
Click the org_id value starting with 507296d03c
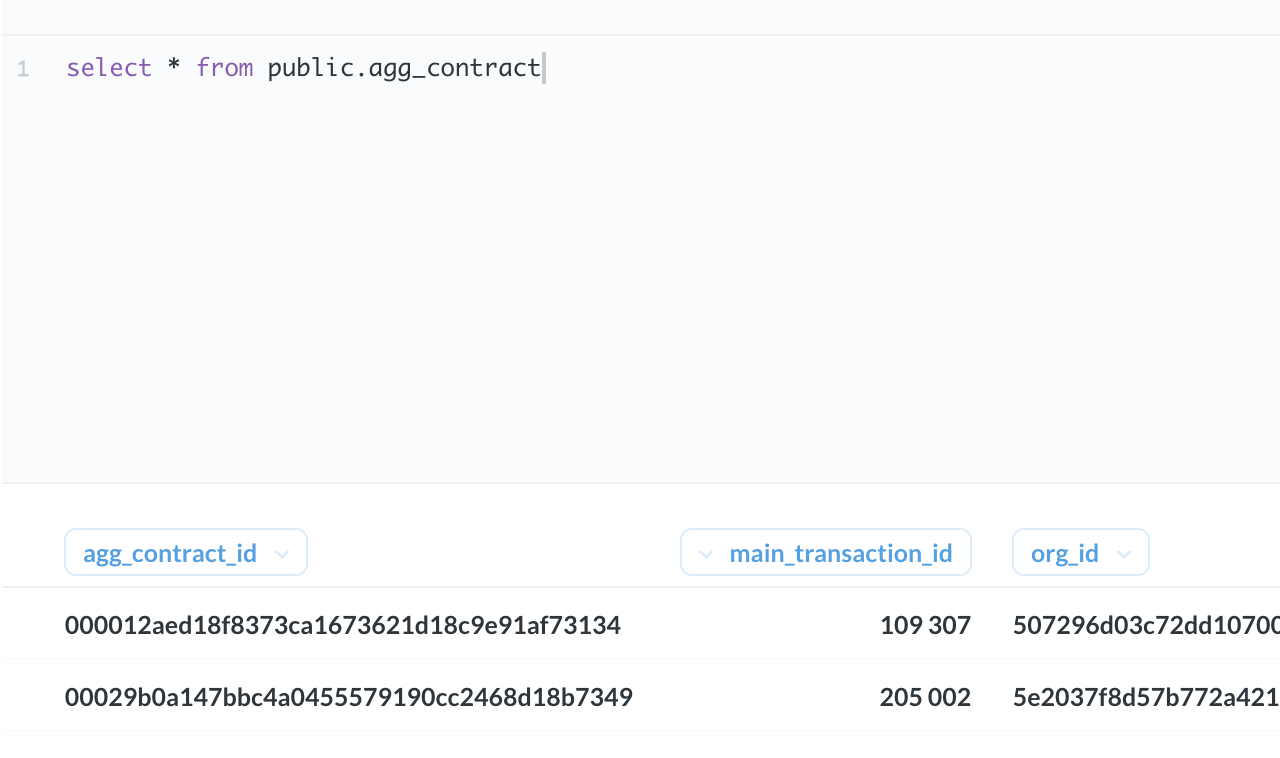[x=1140, y=624]
